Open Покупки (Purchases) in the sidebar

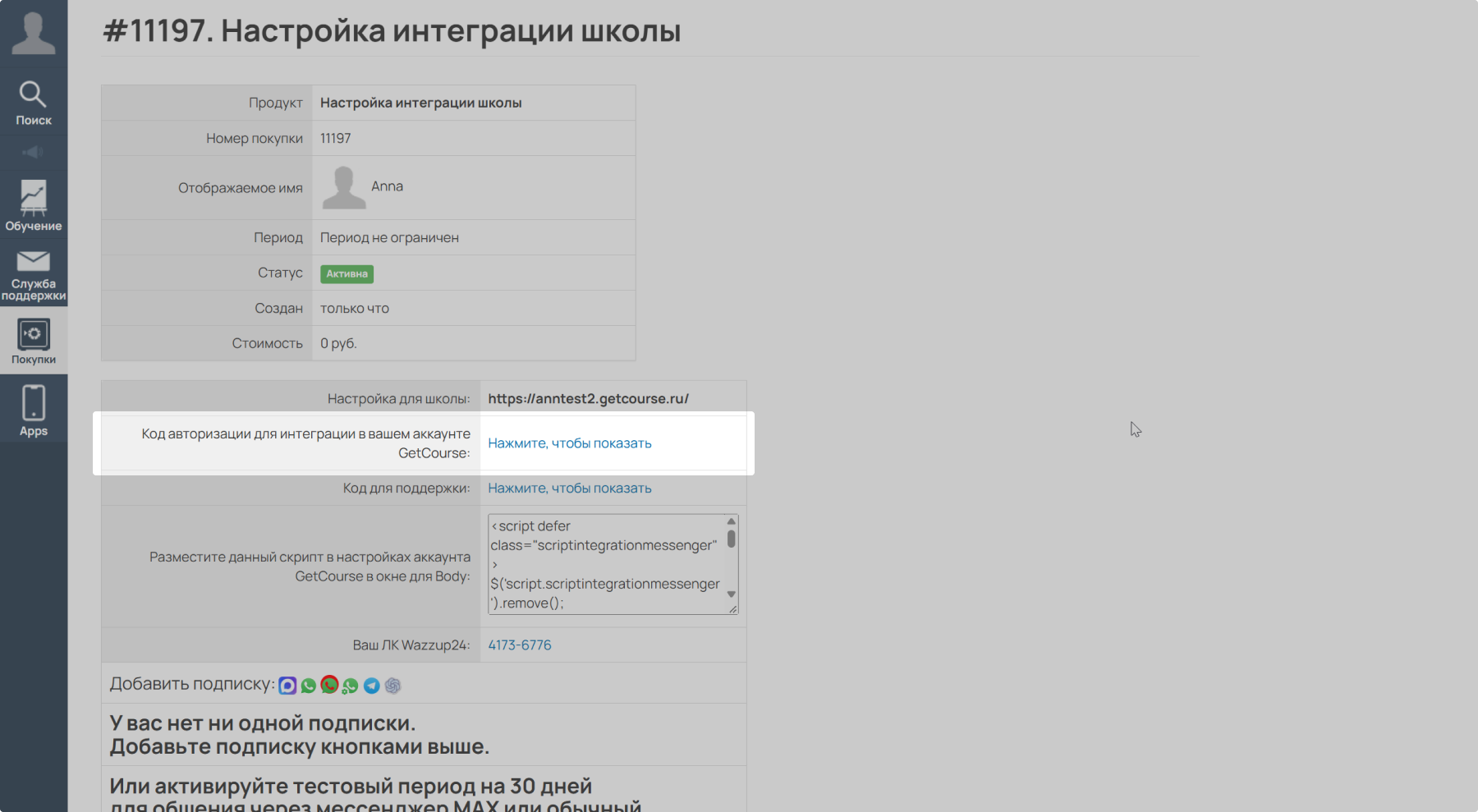[34, 342]
